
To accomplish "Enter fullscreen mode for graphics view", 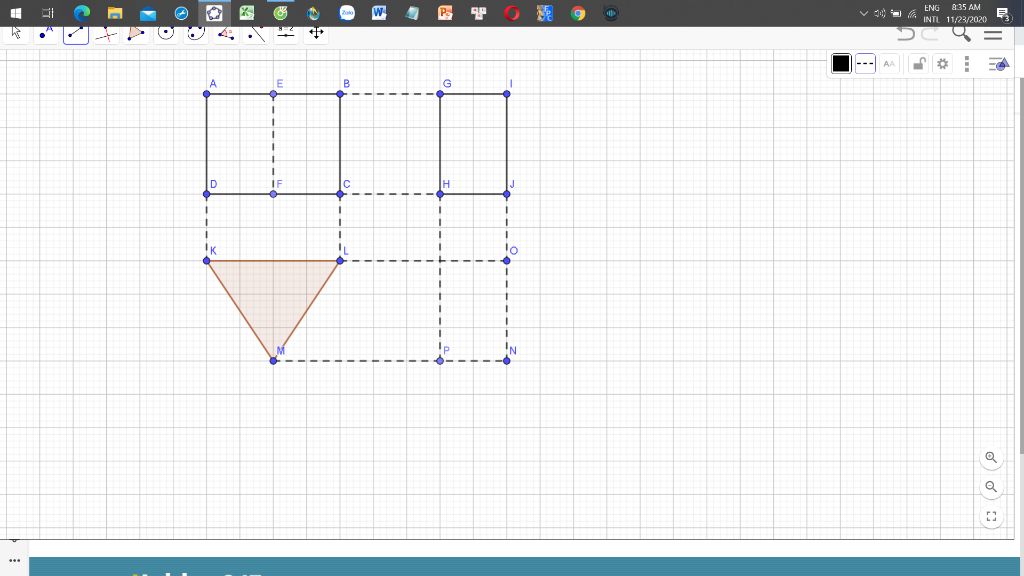I will pyautogui.click(x=991, y=517).
